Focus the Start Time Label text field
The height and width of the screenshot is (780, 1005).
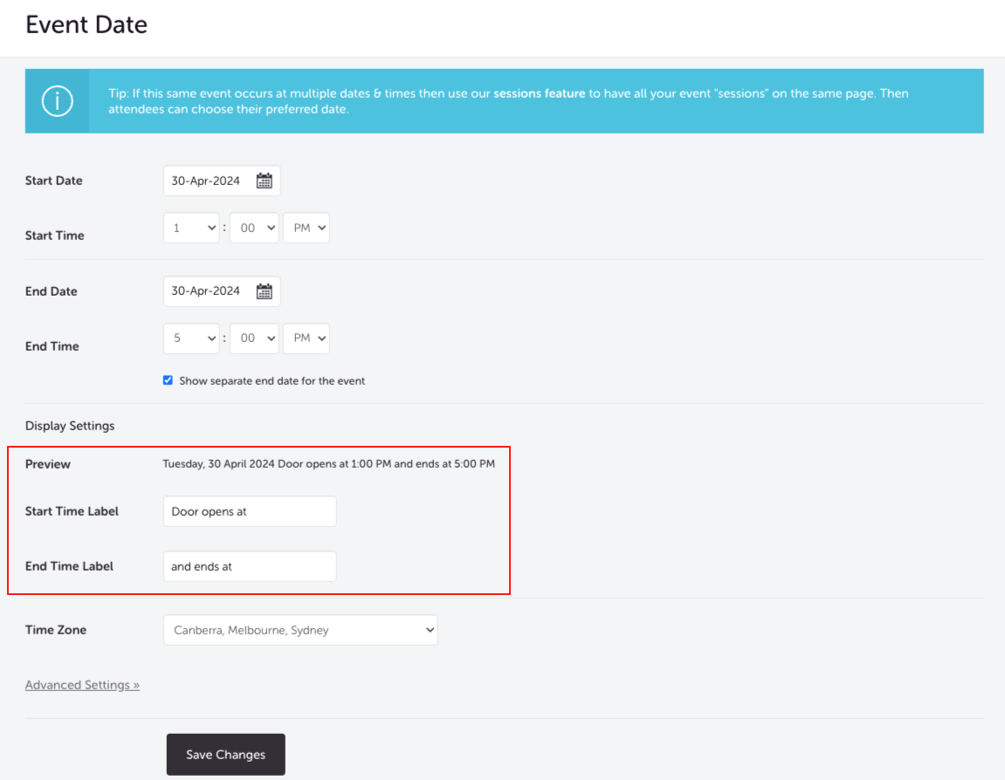[250, 511]
